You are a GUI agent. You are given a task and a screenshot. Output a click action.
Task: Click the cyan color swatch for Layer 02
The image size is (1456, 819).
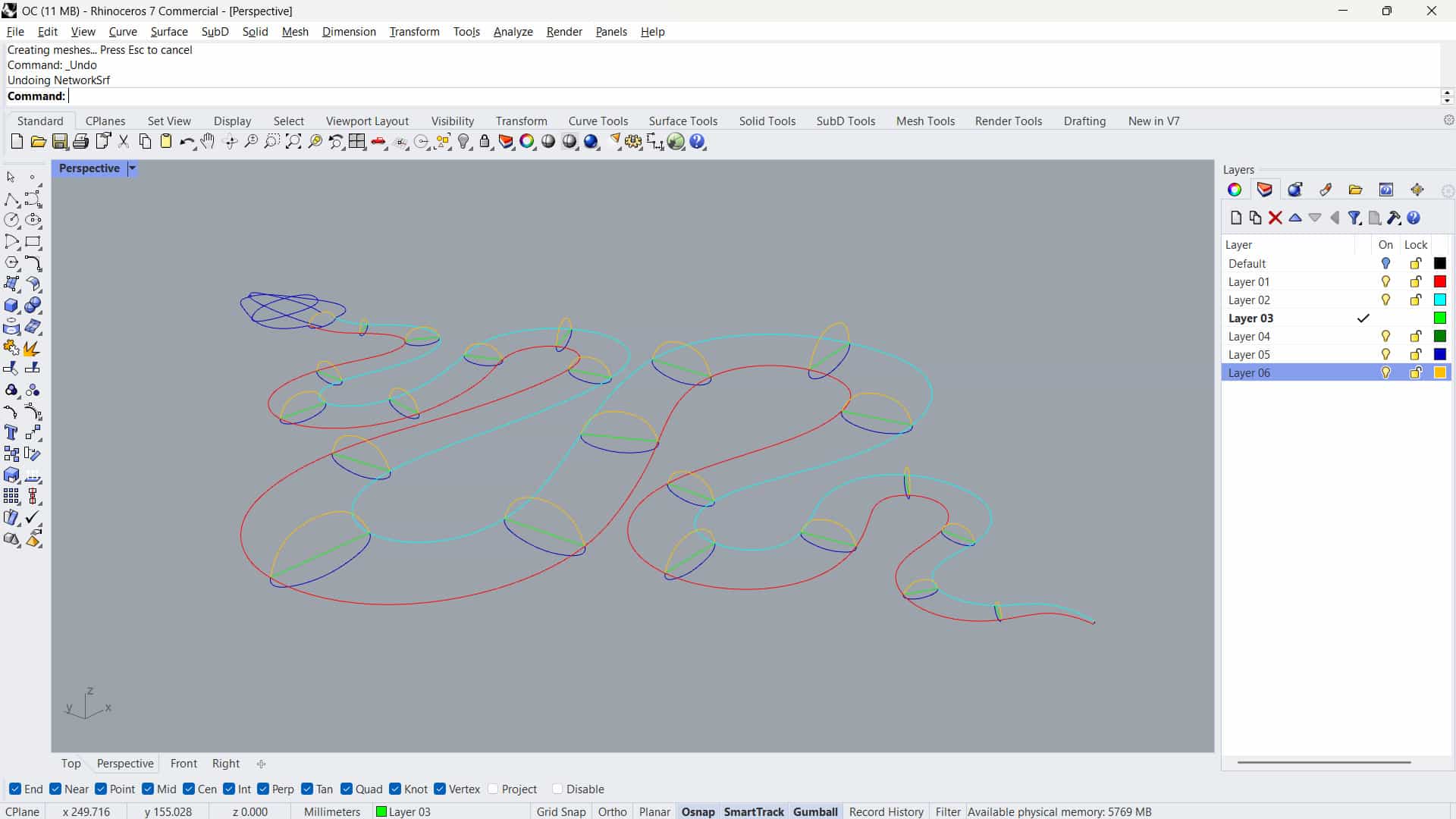coord(1440,300)
